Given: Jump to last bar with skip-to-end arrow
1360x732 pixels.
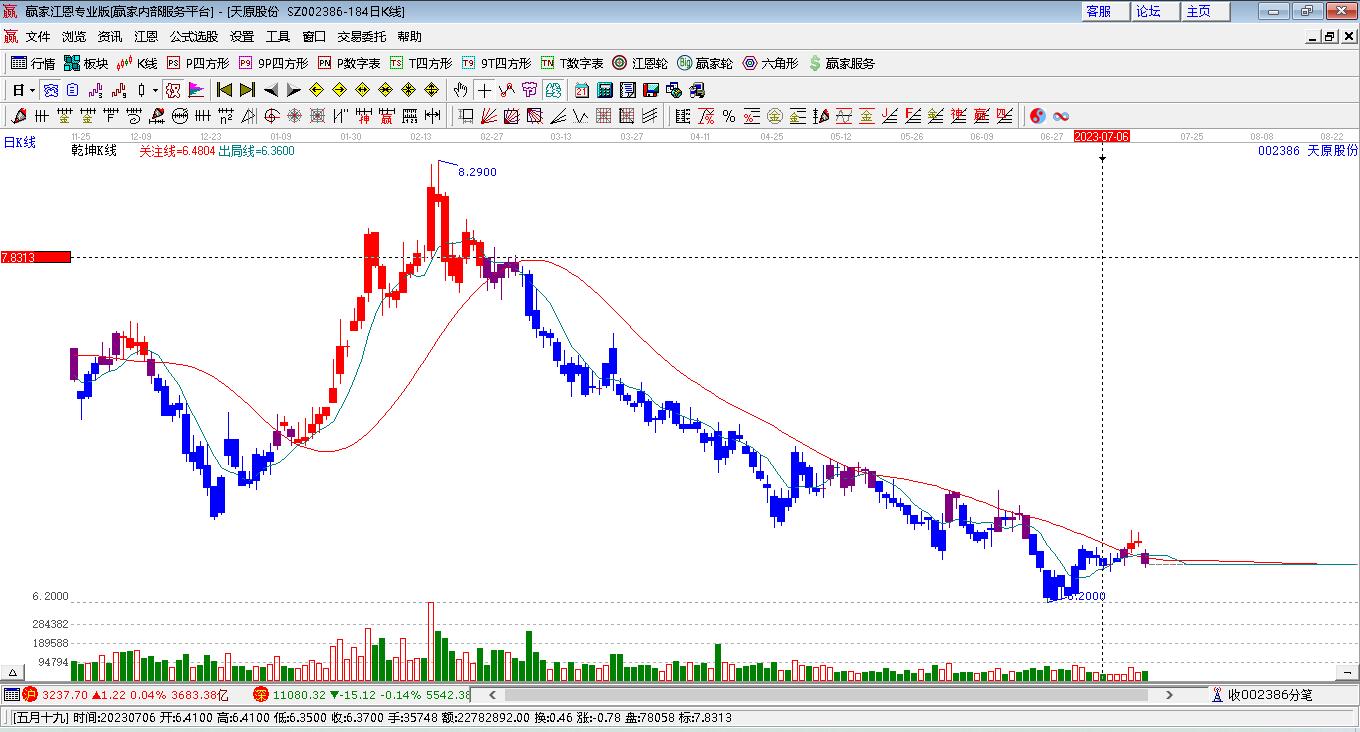Looking at the screenshot, I should pyautogui.click(x=247, y=90).
